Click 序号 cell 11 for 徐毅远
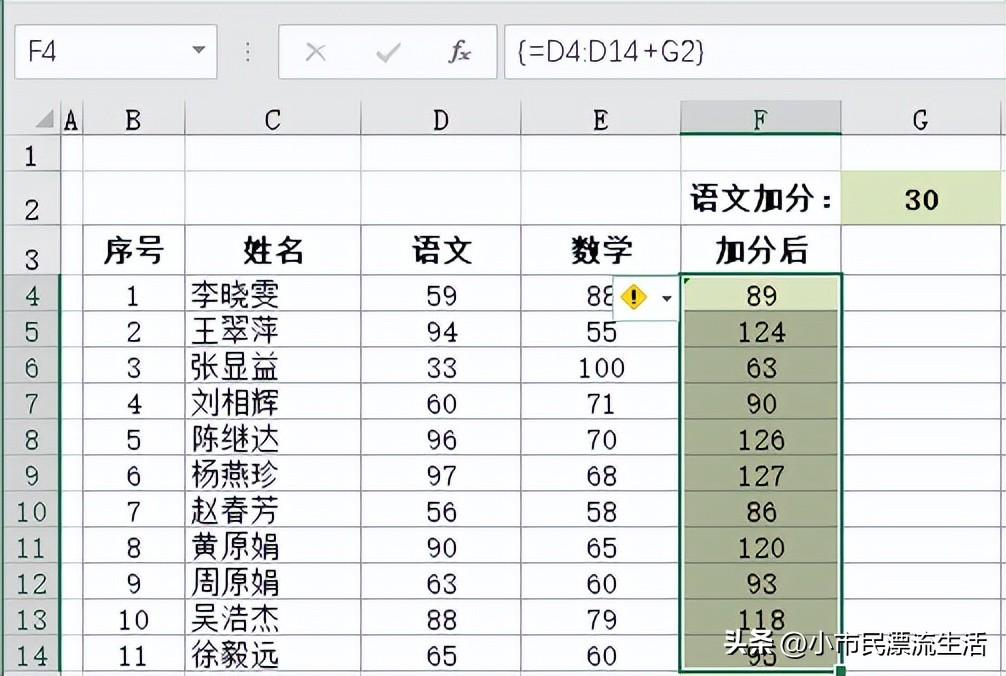 [133, 654]
